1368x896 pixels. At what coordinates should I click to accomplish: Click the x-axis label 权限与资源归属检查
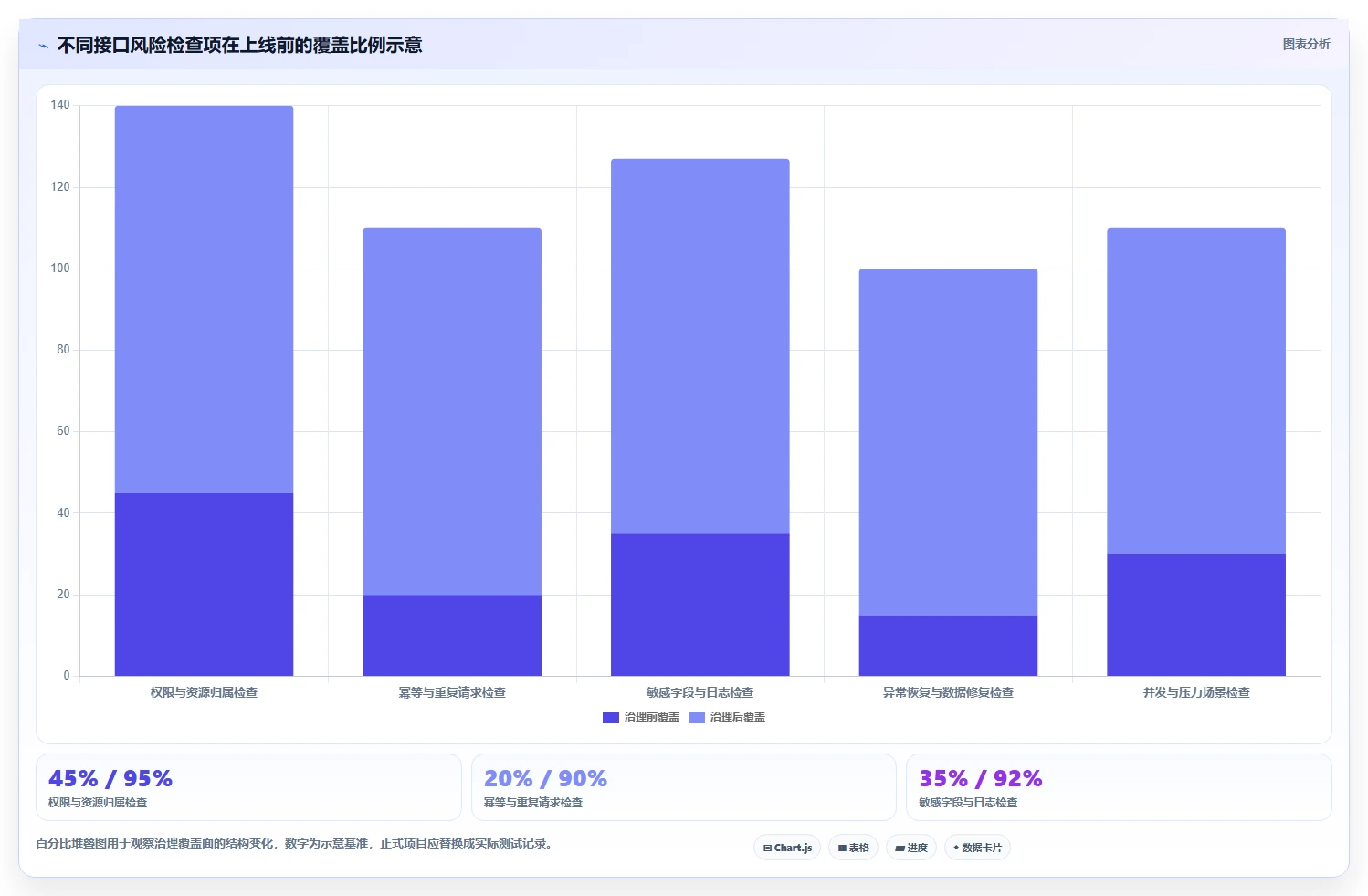[x=204, y=692]
